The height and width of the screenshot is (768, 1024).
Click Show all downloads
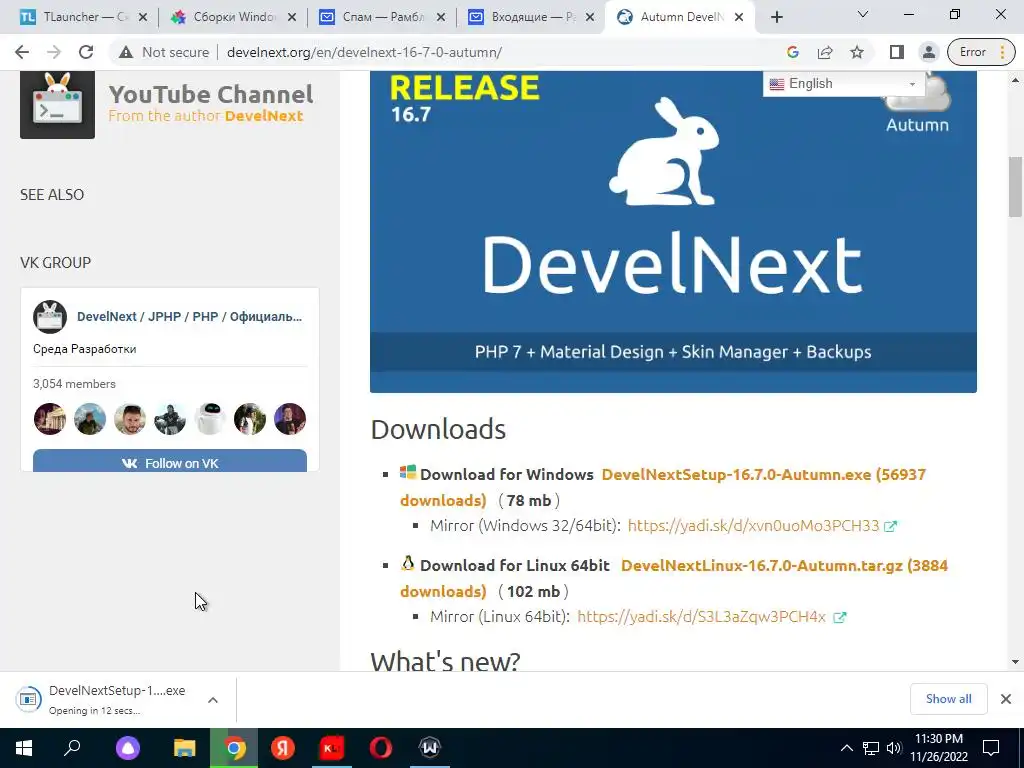point(948,699)
